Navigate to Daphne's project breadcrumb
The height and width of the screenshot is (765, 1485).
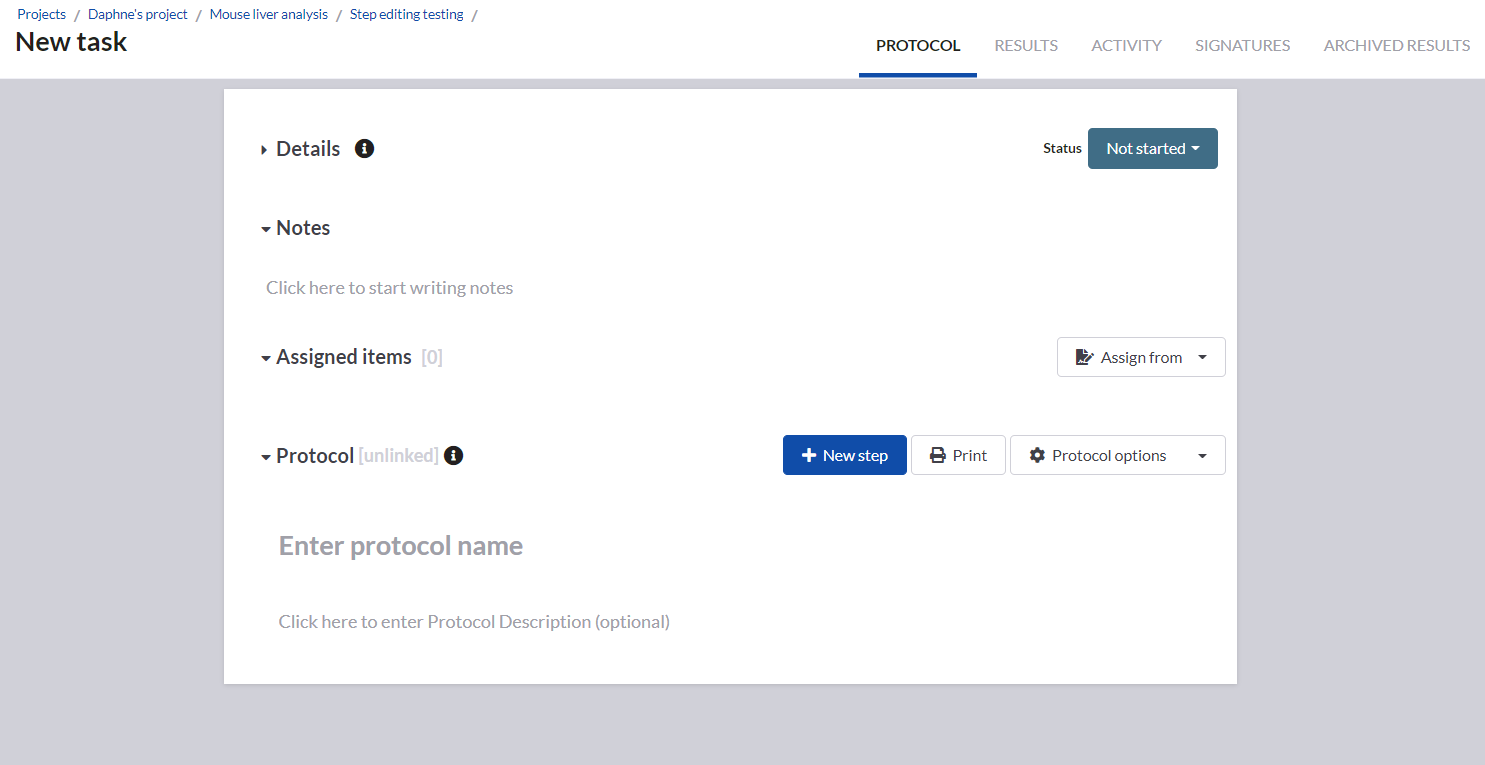point(138,14)
